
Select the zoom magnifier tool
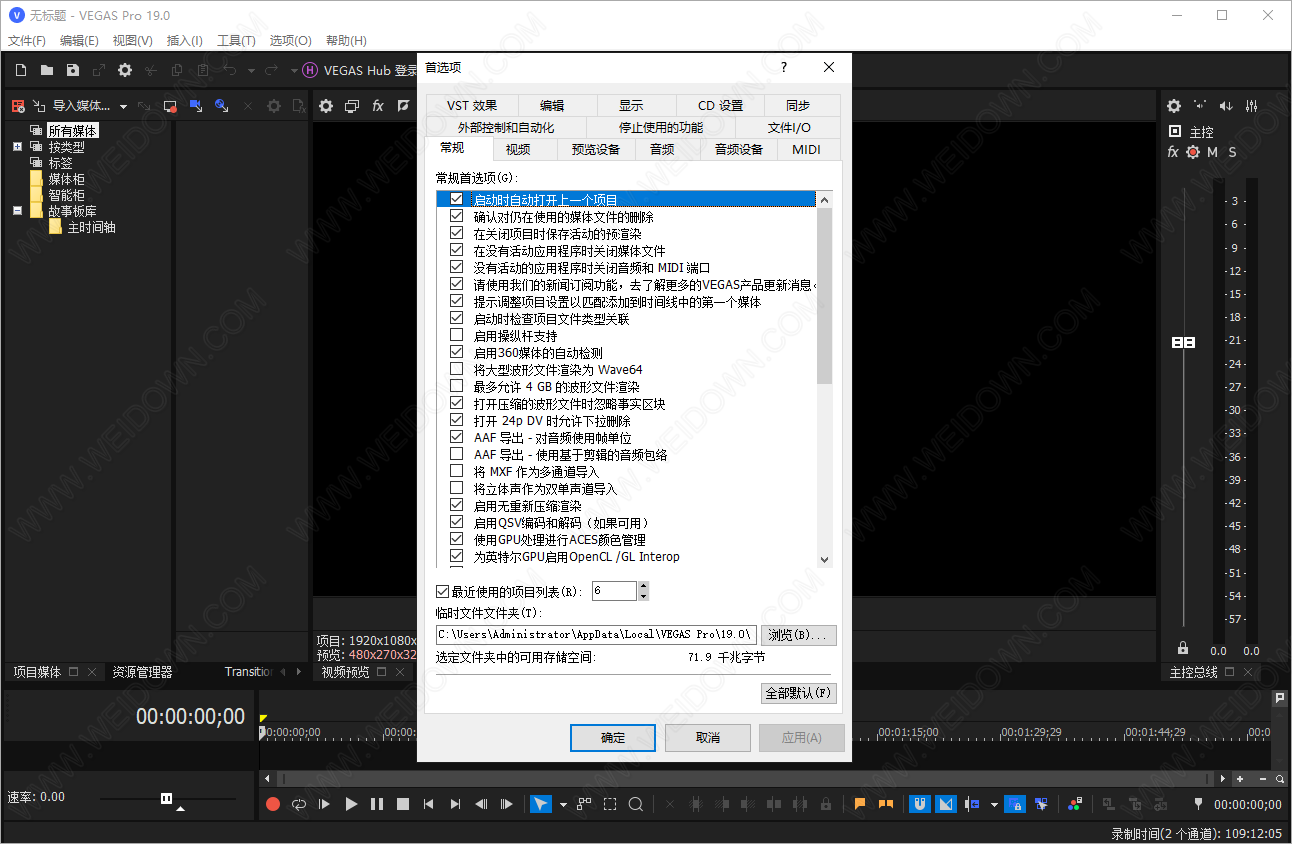636,804
